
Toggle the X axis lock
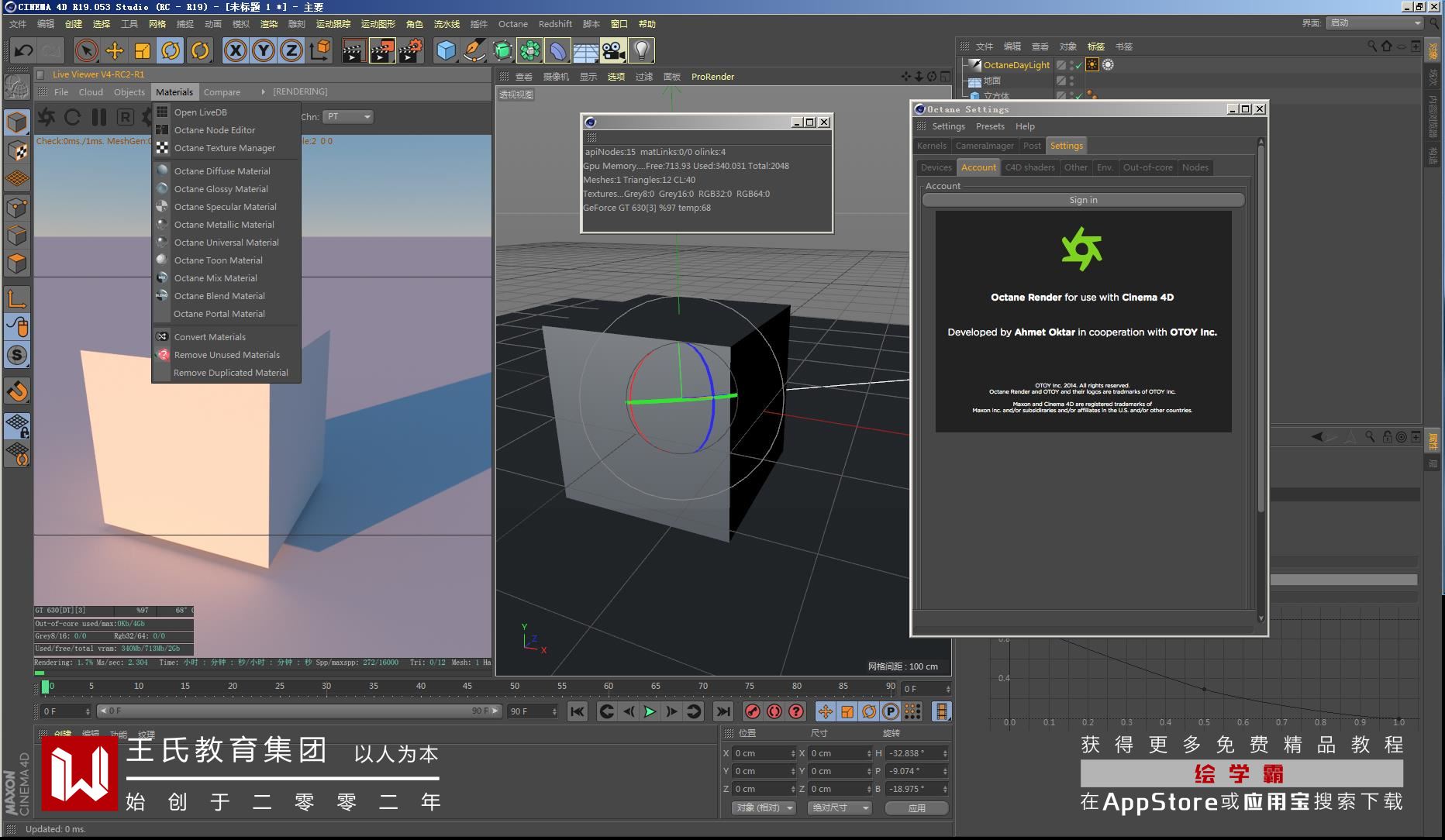point(236,51)
